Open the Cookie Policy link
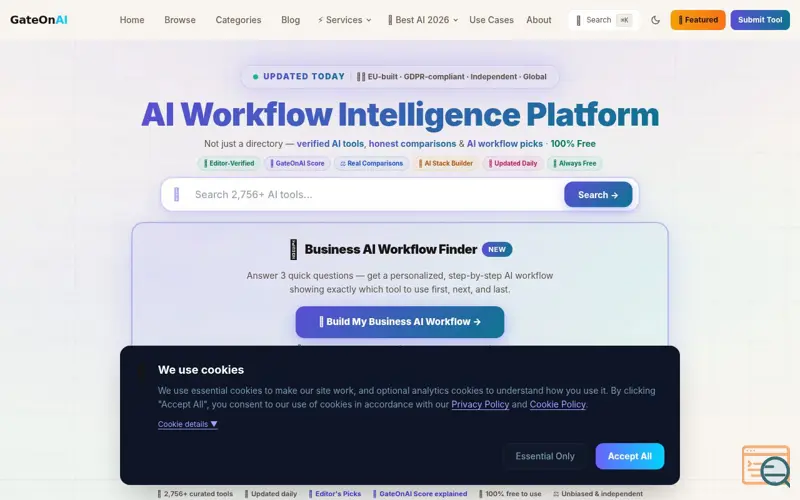Viewport: 800px width, 500px height. [557, 404]
